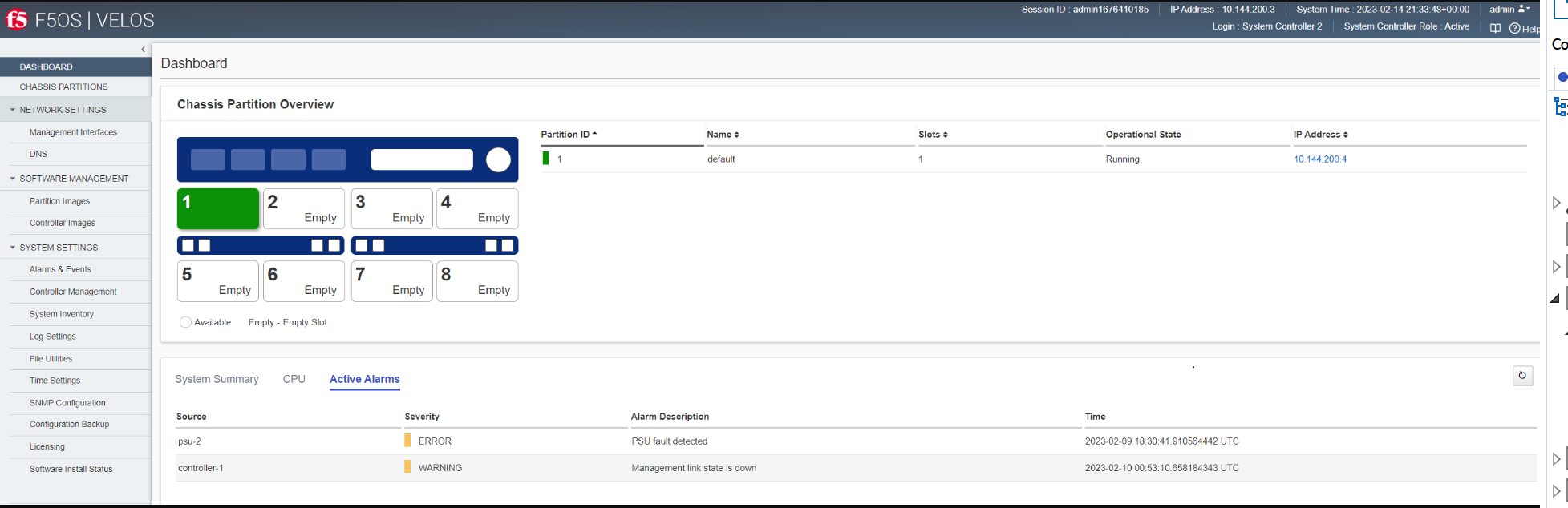Go to Chassis Partitions page
The height and width of the screenshot is (508, 1568).
pyautogui.click(x=63, y=87)
